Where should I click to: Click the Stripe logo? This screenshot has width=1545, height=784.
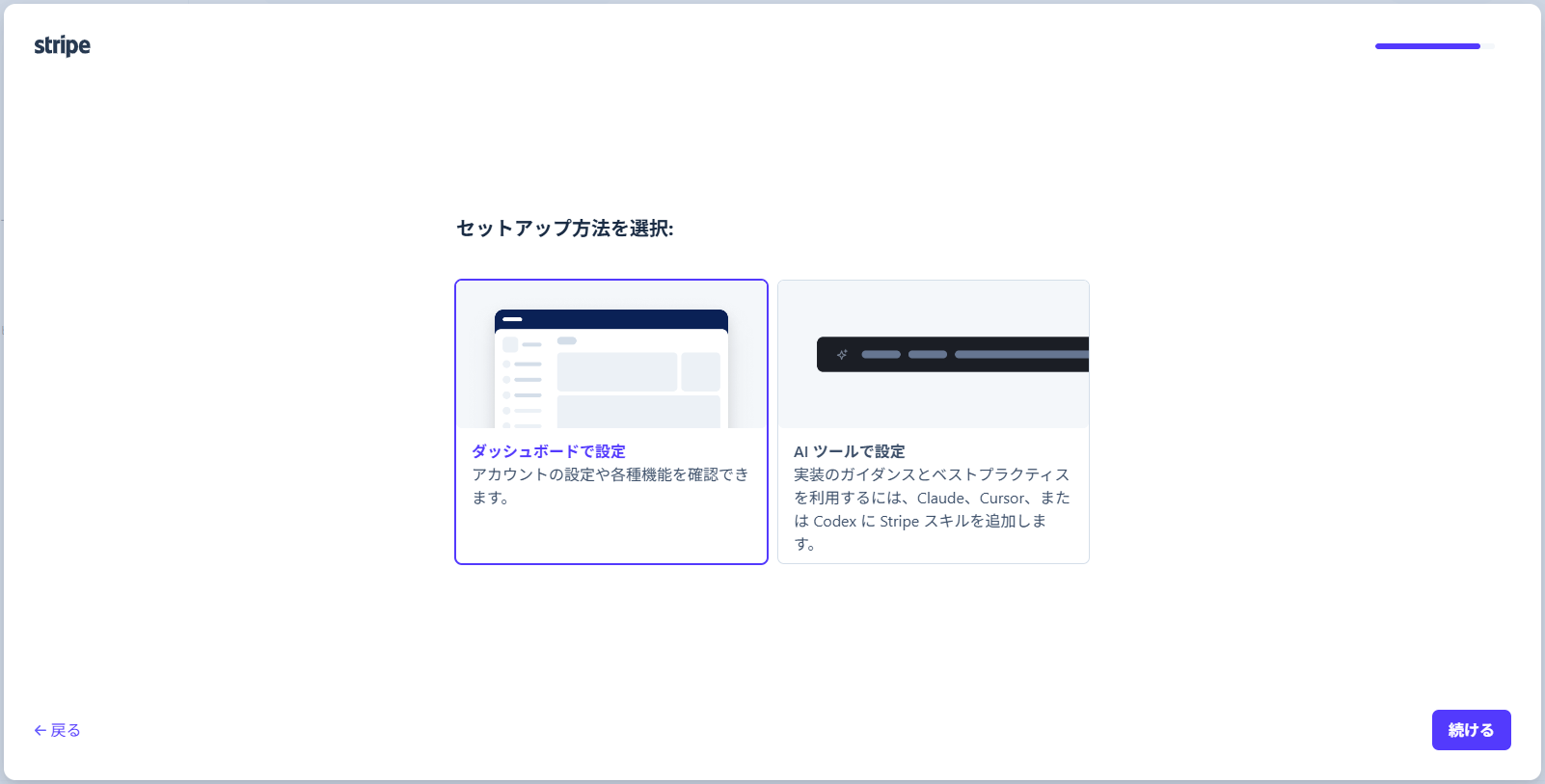pyautogui.click(x=62, y=45)
